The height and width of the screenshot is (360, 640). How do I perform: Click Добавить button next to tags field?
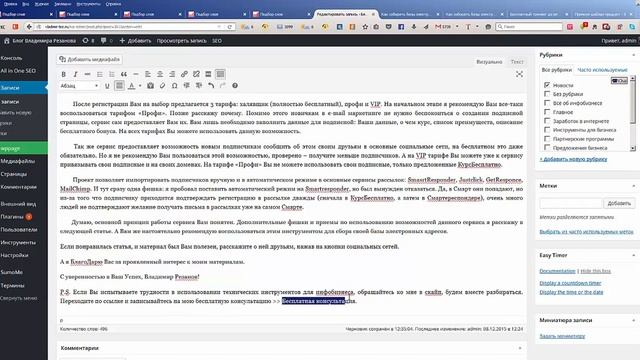tap(619, 203)
